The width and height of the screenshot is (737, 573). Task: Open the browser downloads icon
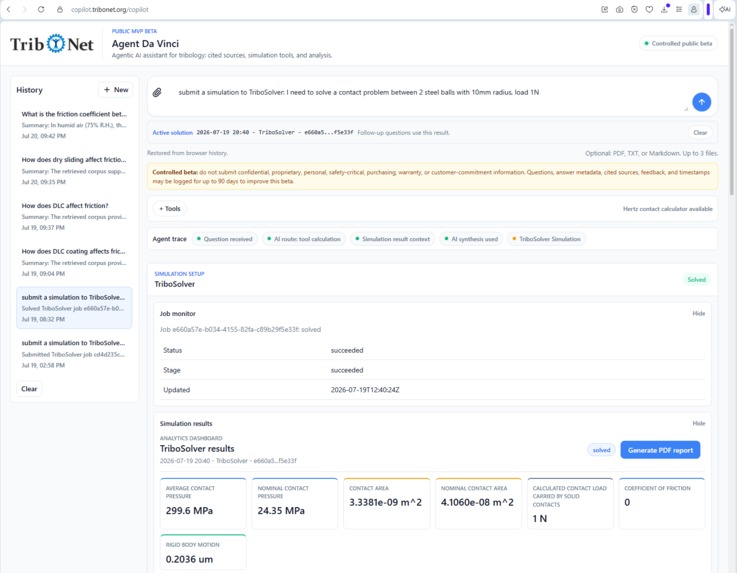(664, 9)
